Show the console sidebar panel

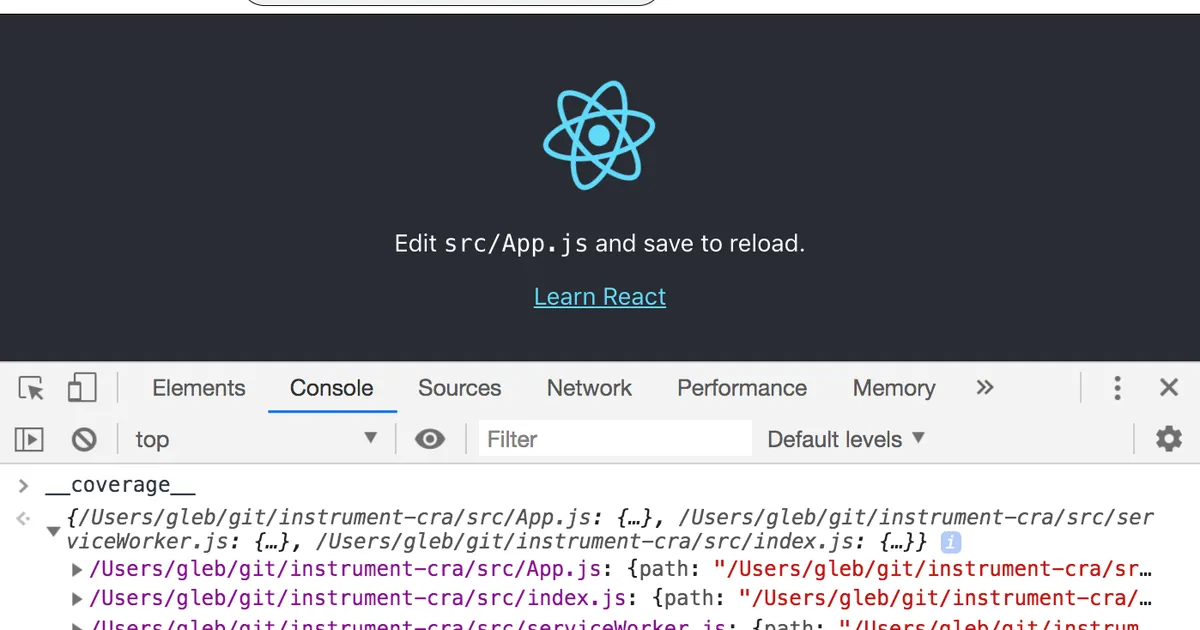click(30, 439)
